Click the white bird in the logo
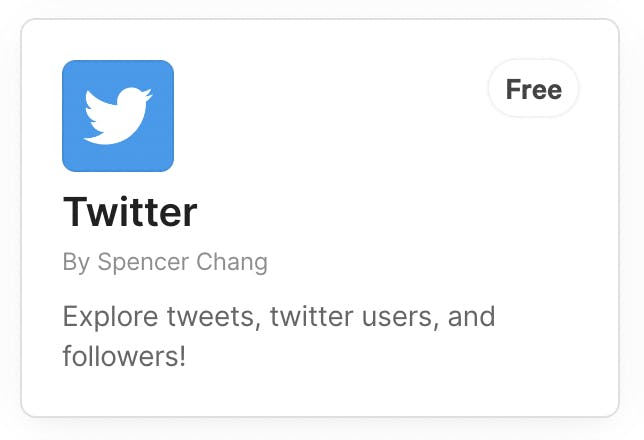The image size is (644, 440). click(x=117, y=115)
